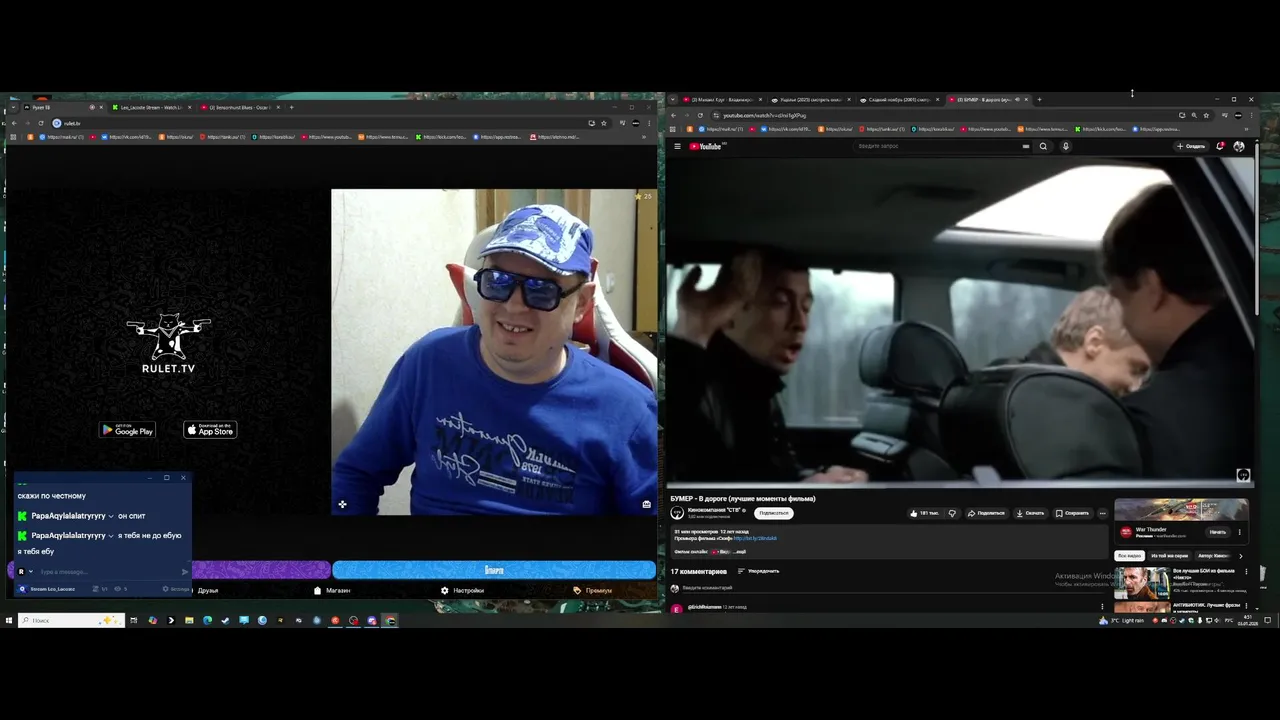1280x720 pixels.
Task: Subscribe via Подписаться button
Action: [x=774, y=513]
